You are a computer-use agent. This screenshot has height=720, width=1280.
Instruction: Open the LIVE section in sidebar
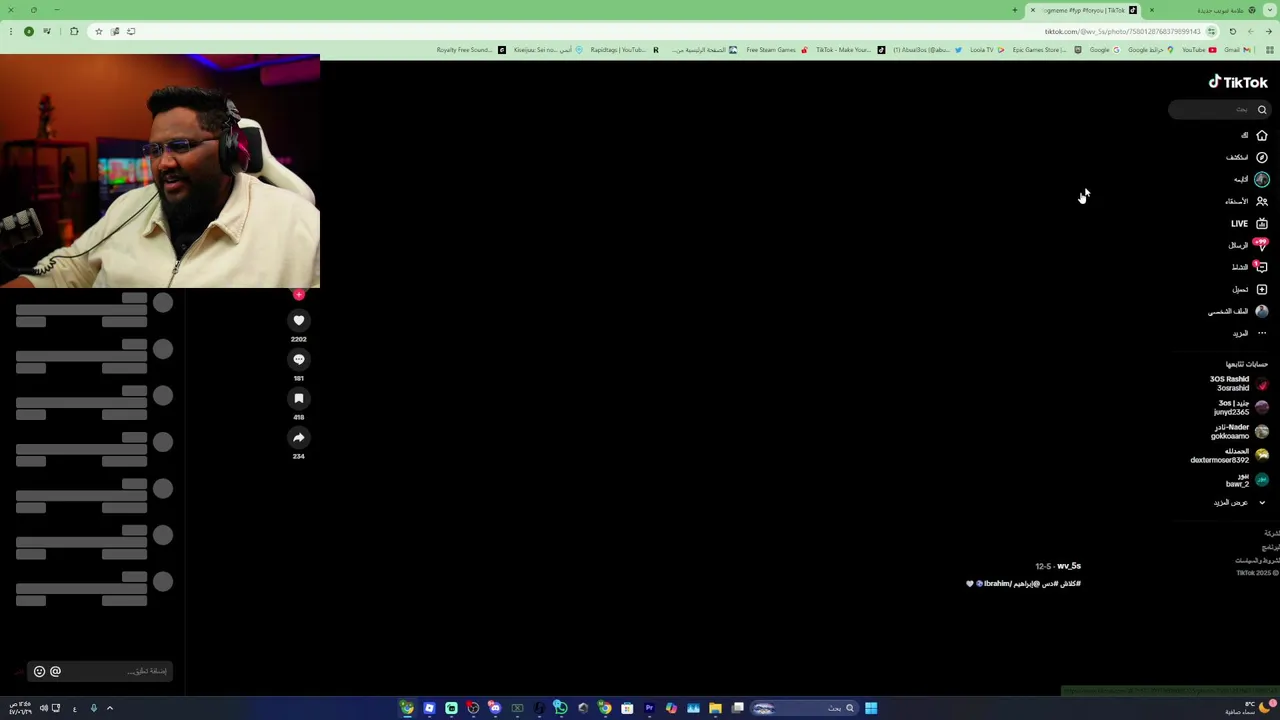pos(1249,224)
